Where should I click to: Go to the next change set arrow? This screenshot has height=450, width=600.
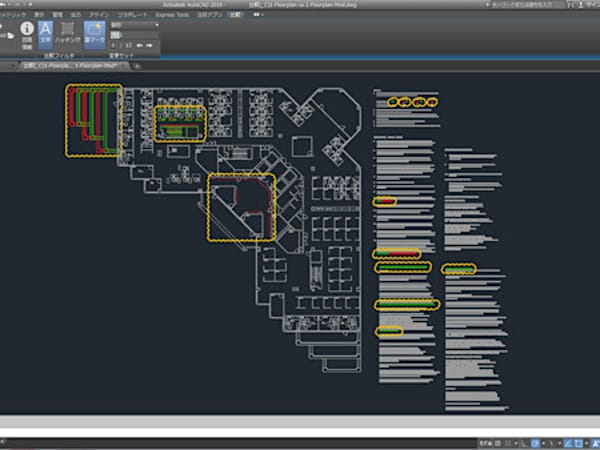click(150, 45)
